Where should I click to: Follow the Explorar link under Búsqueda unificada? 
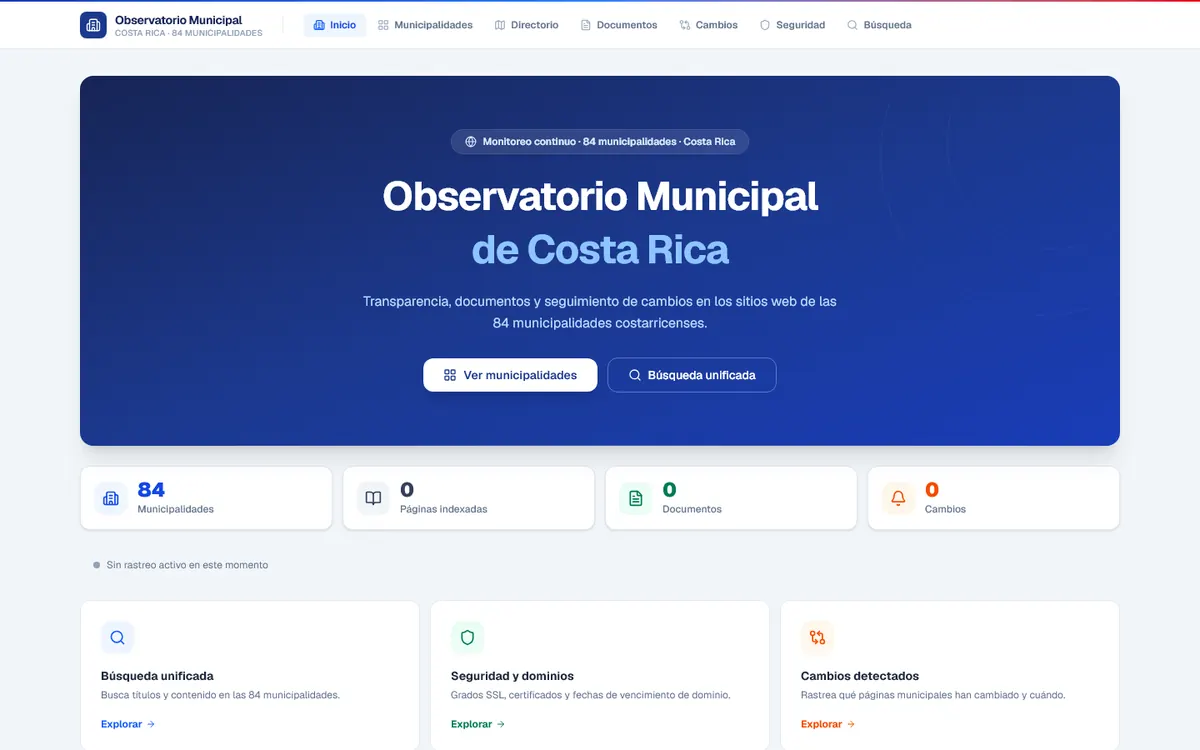(x=128, y=724)
